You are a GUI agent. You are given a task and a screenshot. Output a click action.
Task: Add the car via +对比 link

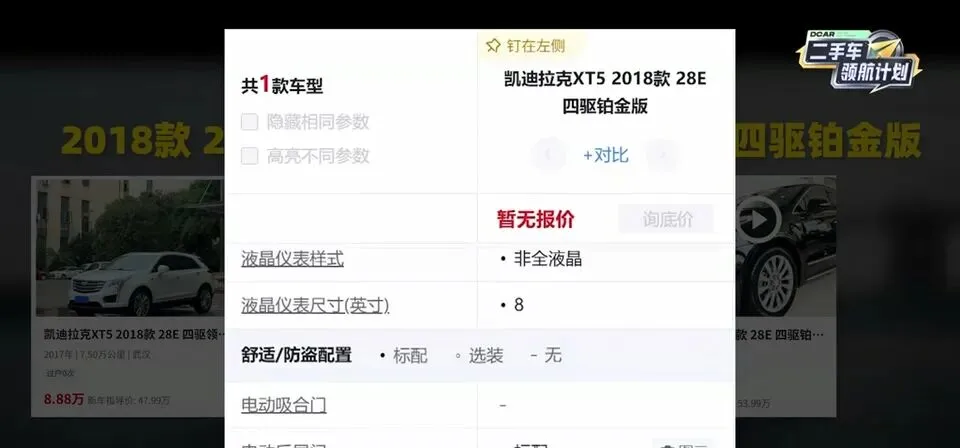[x=606, y=155]
